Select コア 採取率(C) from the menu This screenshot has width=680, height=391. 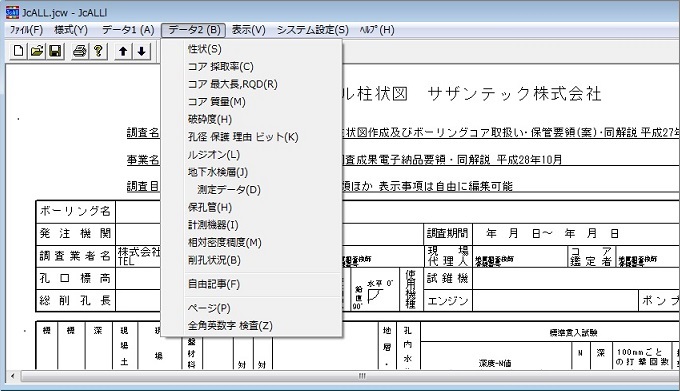point(220,67)
